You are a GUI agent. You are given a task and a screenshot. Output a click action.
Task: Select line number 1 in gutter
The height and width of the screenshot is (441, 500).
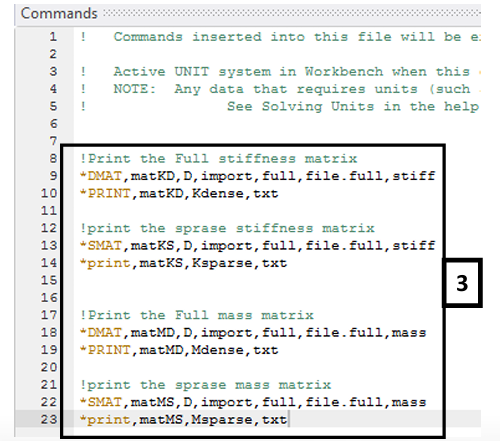coord(53,37)
